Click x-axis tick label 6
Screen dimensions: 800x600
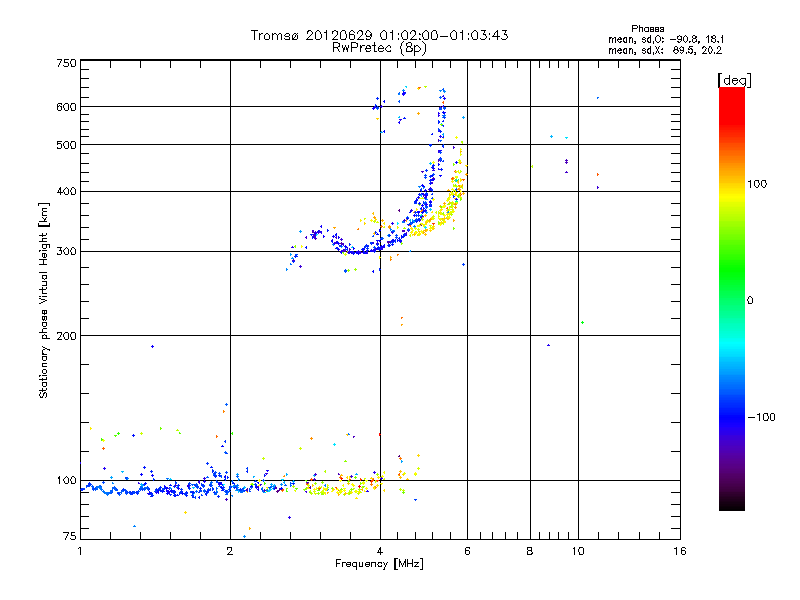467,551
